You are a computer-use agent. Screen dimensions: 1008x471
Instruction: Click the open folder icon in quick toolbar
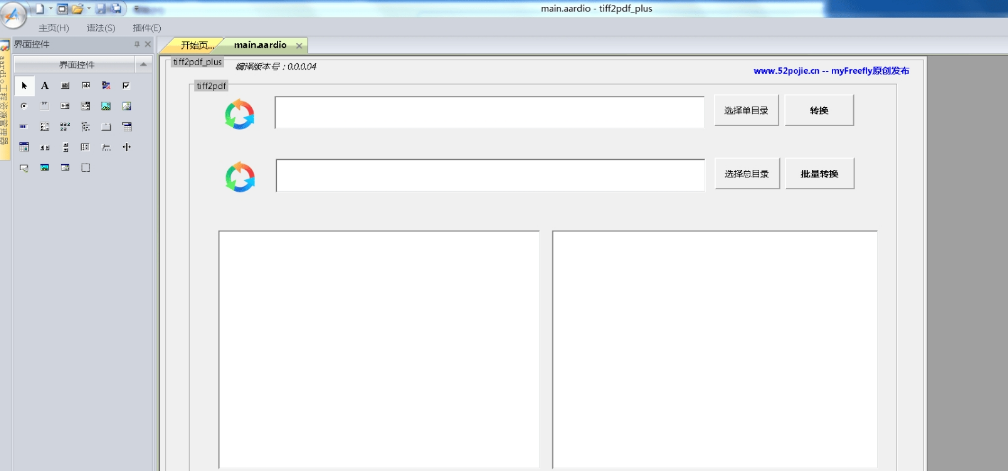coord(77,8)
